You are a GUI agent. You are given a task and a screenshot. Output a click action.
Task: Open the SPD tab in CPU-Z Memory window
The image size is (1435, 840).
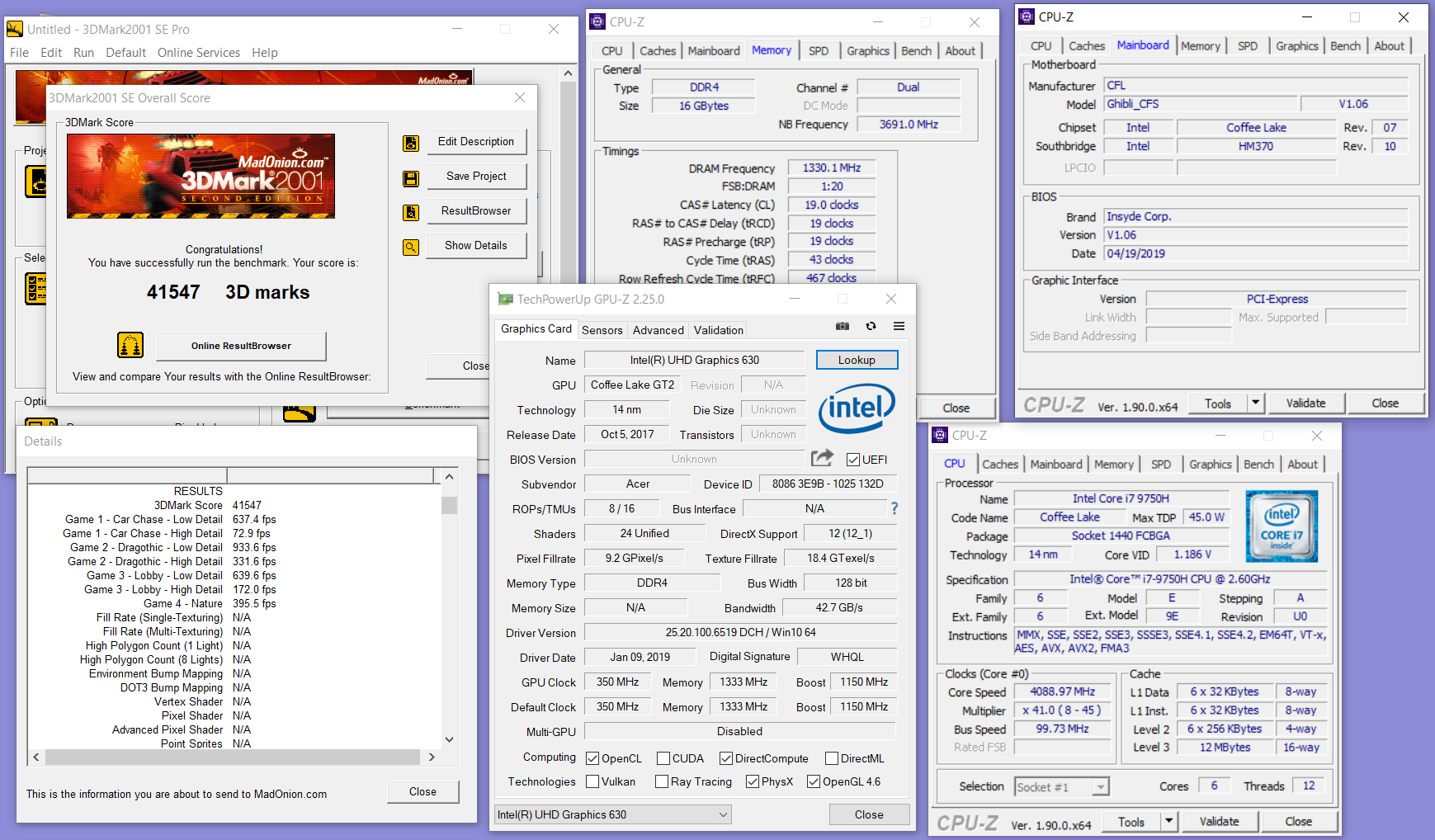point(819,51)
